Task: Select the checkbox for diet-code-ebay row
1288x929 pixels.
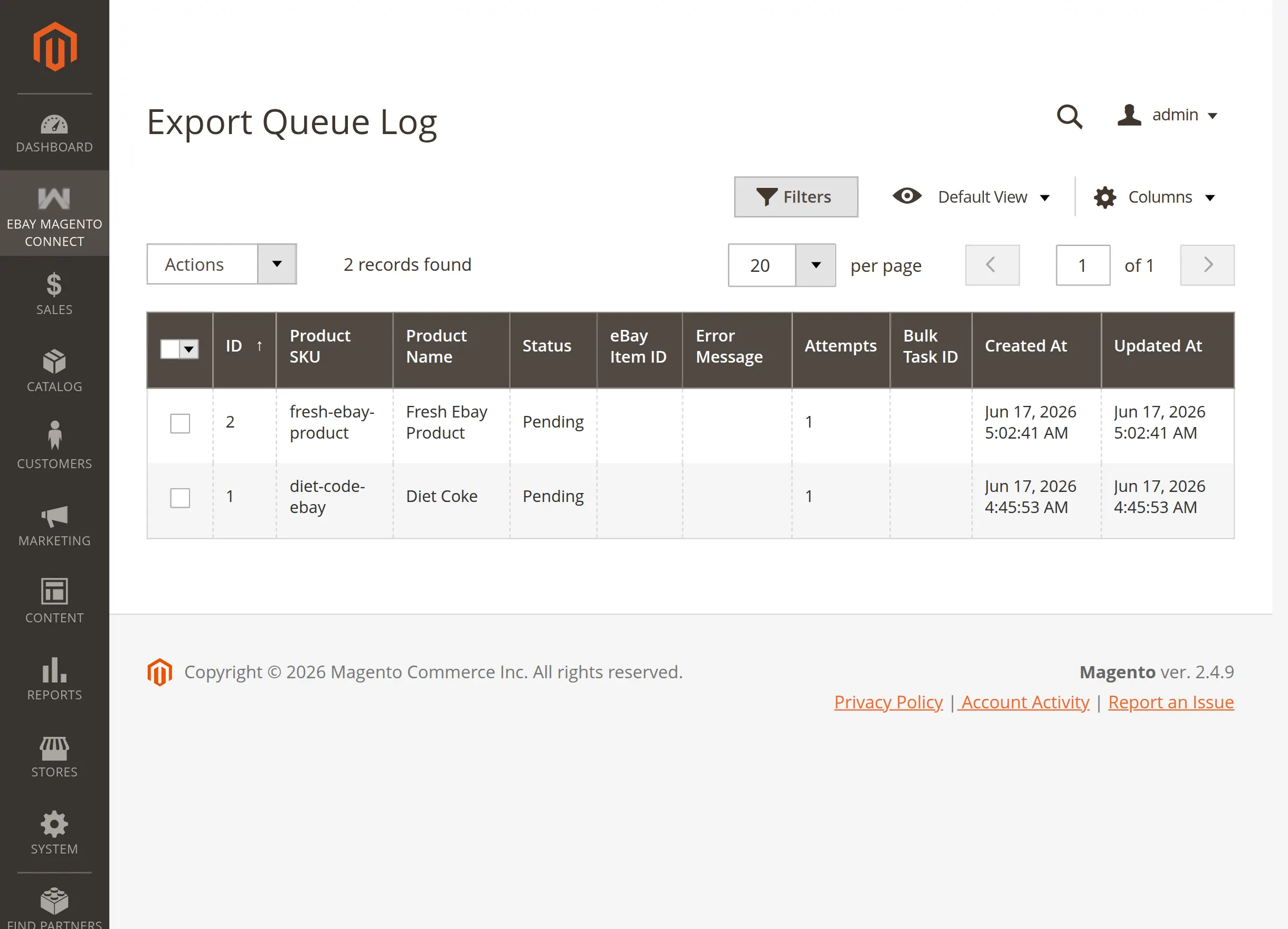Action: pos(180,498)
